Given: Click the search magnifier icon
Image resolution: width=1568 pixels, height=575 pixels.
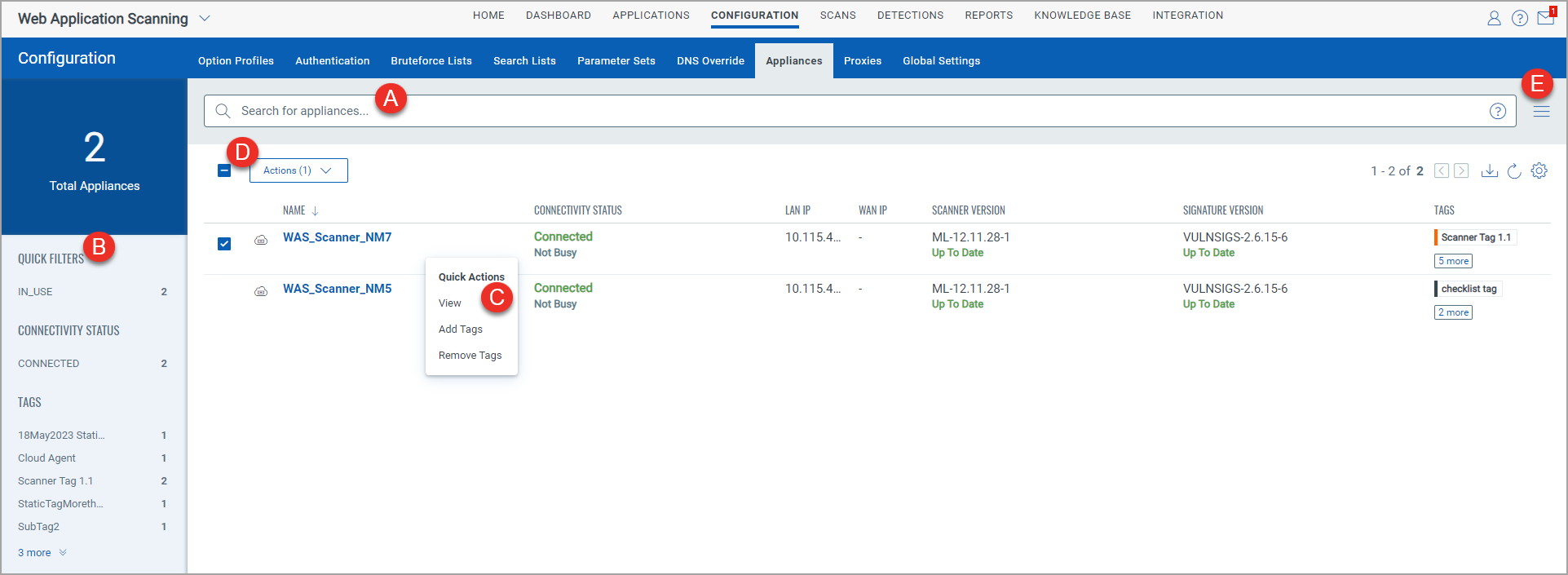Looking at the screenshot, I should click(223, 111).
